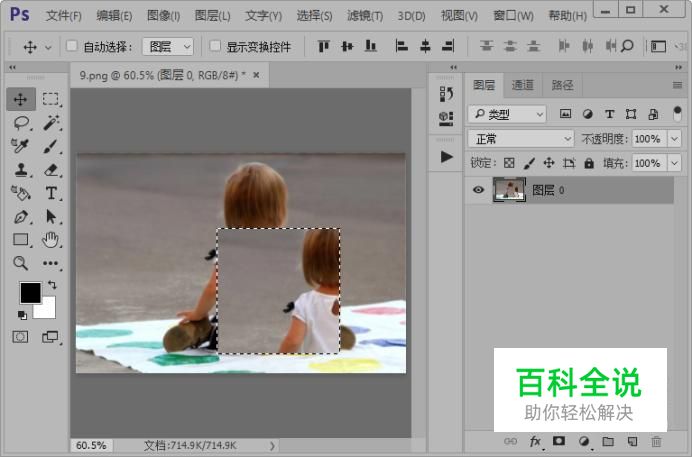This screenshot has height=457, width=692.
Task: Select the Rectangular Marquee tool
Action: click(x=51, y=99)
